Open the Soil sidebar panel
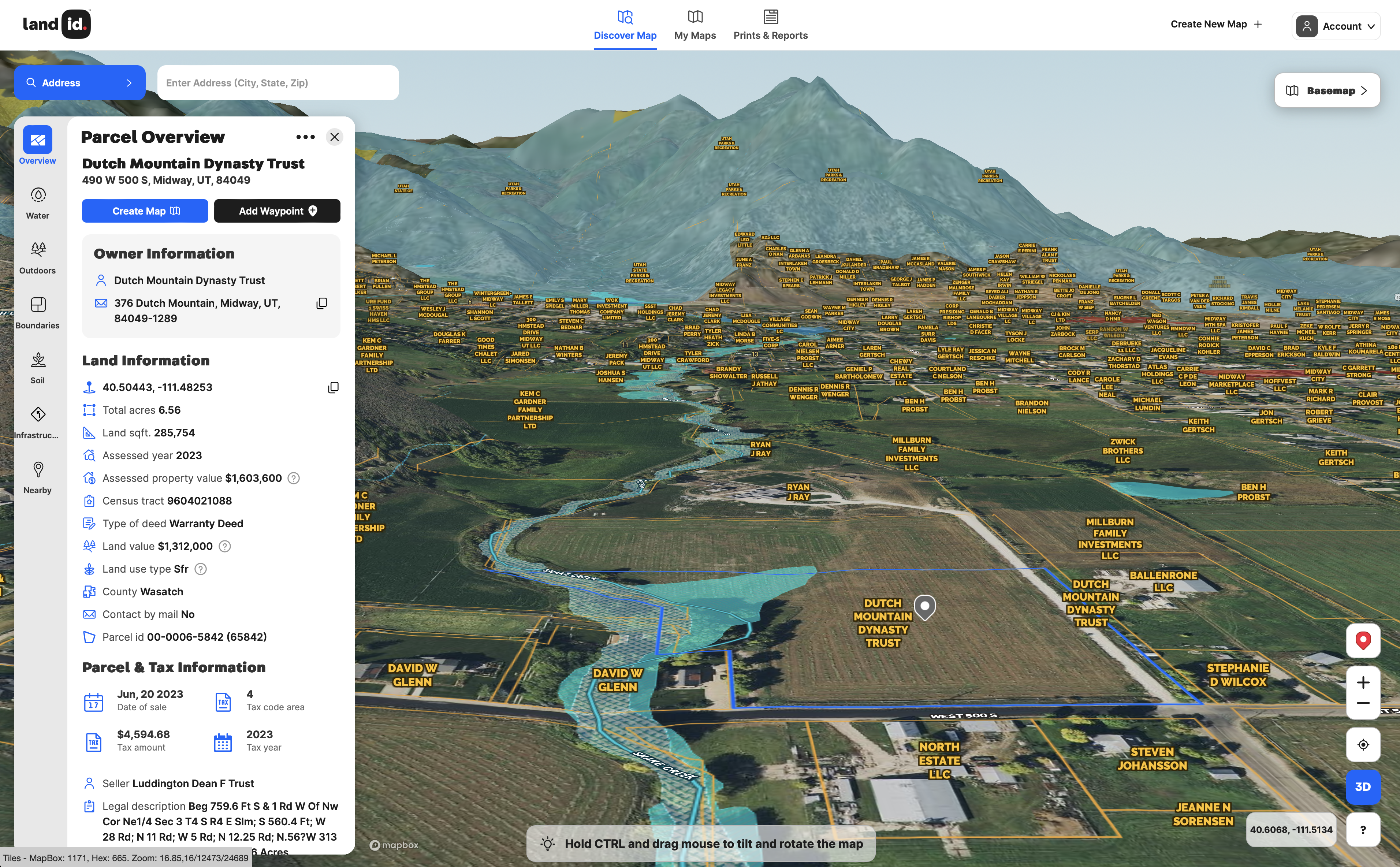1400x867 pixels. (x=38, y=368)
